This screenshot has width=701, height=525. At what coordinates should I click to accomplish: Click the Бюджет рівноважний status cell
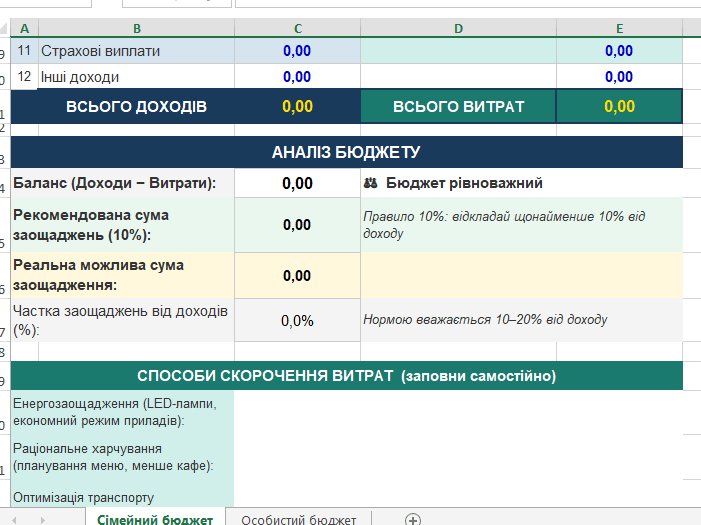[522, 183]
